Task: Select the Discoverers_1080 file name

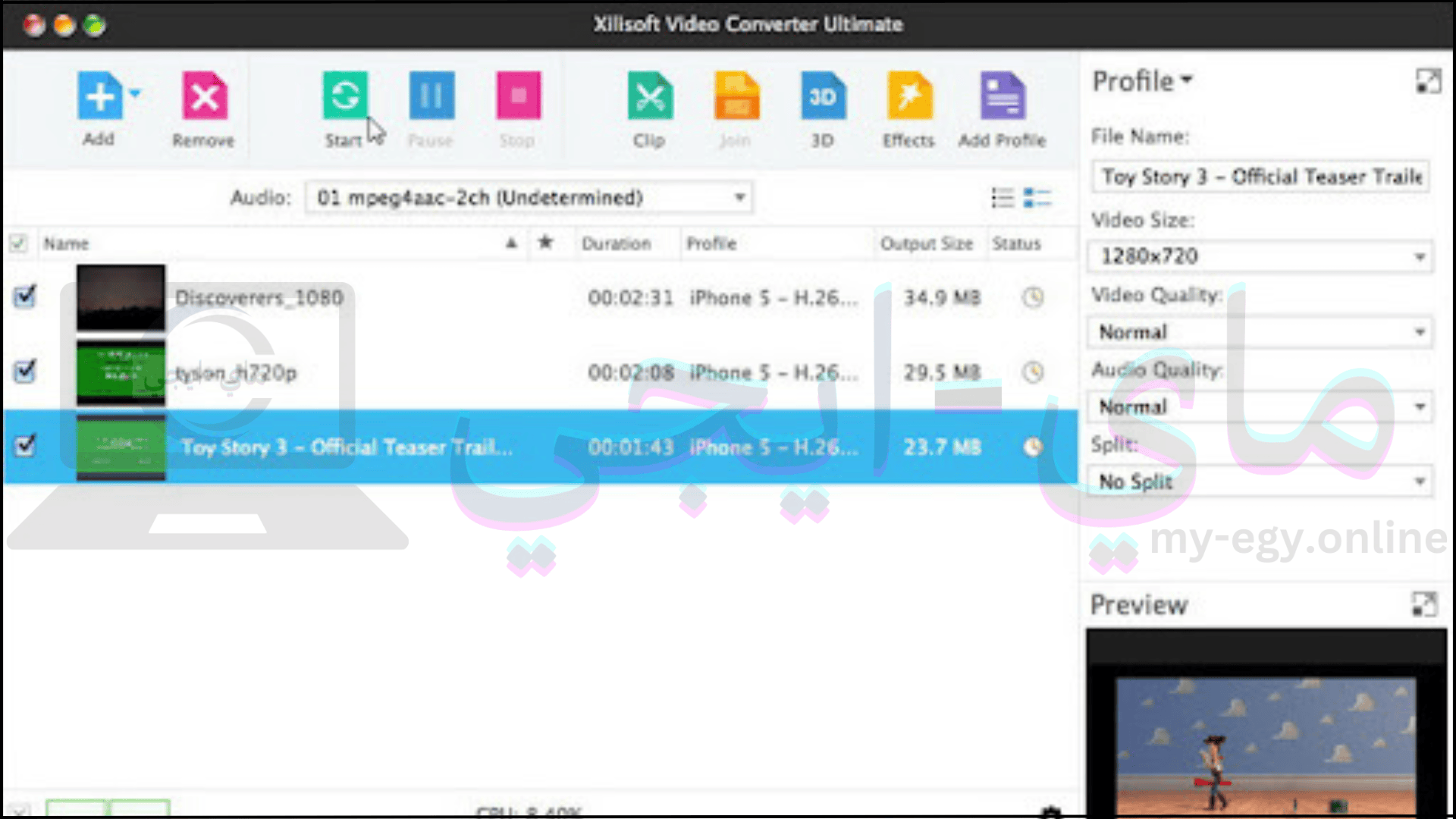Action: click(x=259, y=297)
